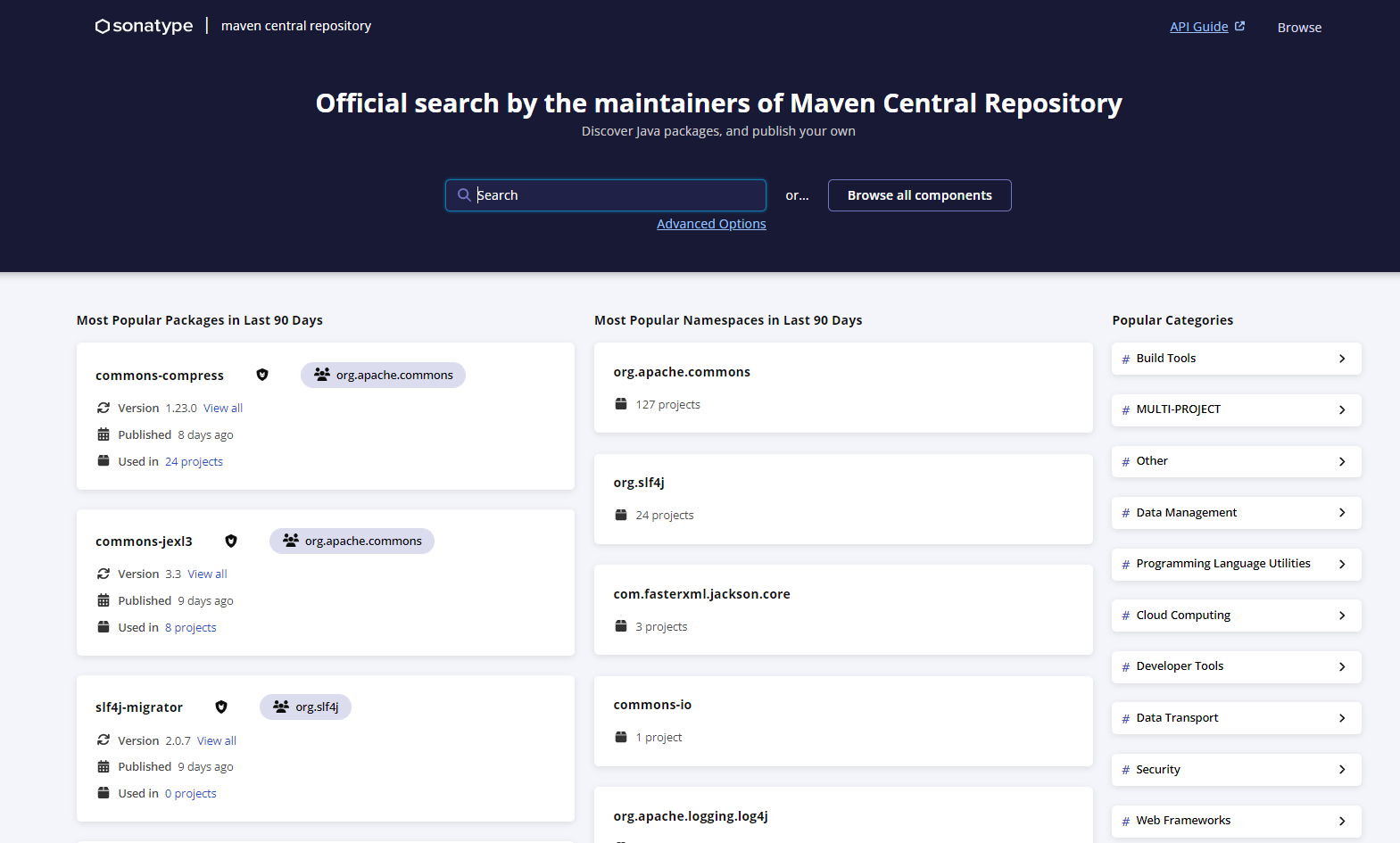
Task: Open the Security category arrow
Action: tap(1342, 770)
